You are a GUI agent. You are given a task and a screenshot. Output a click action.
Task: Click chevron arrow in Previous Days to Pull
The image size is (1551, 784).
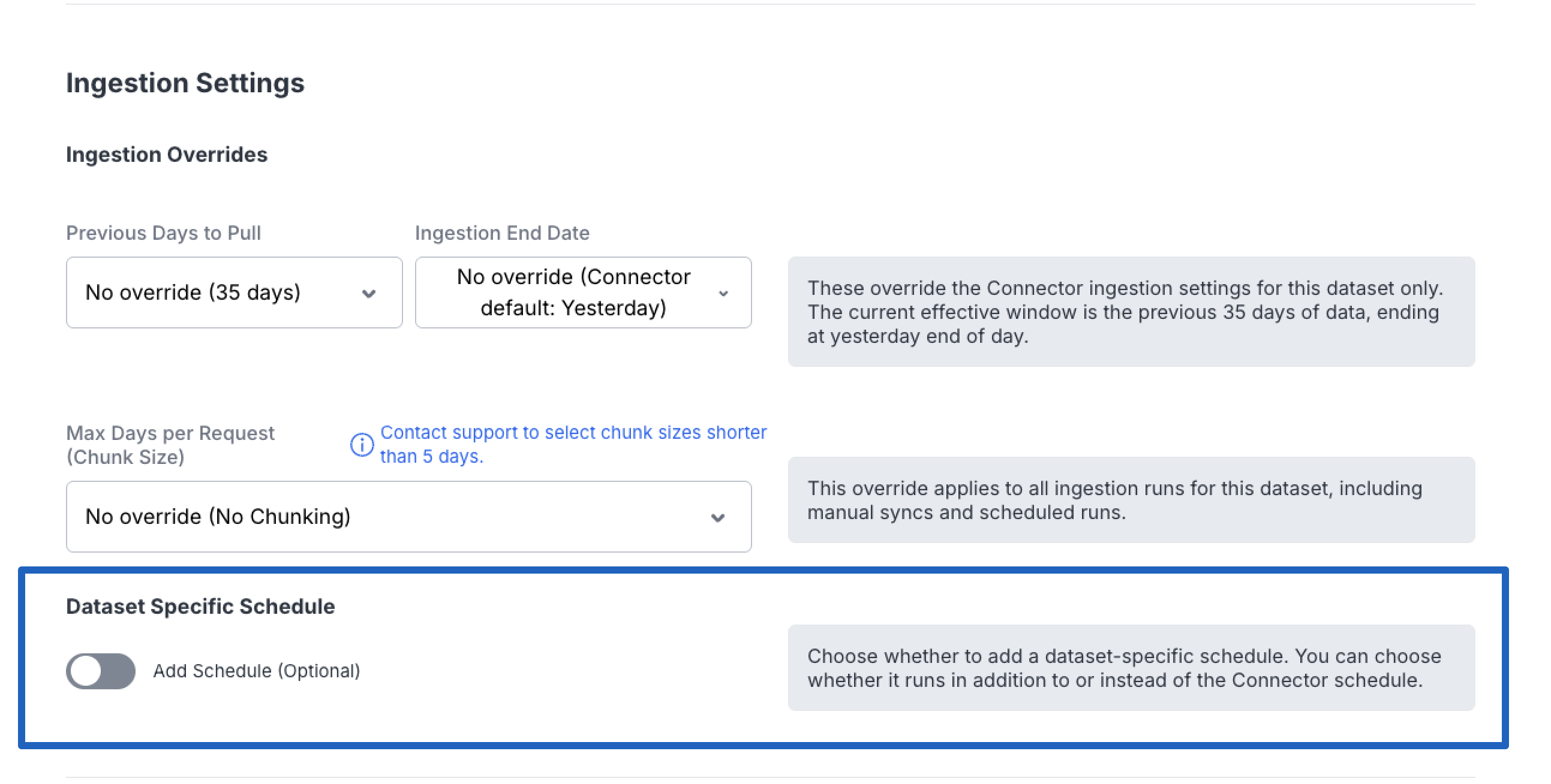(x=368, y=294)
